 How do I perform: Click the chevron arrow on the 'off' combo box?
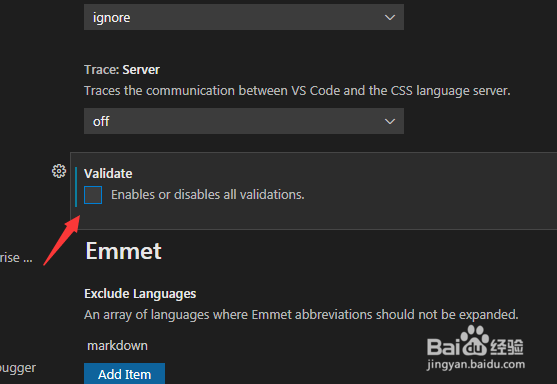(390, 121)
